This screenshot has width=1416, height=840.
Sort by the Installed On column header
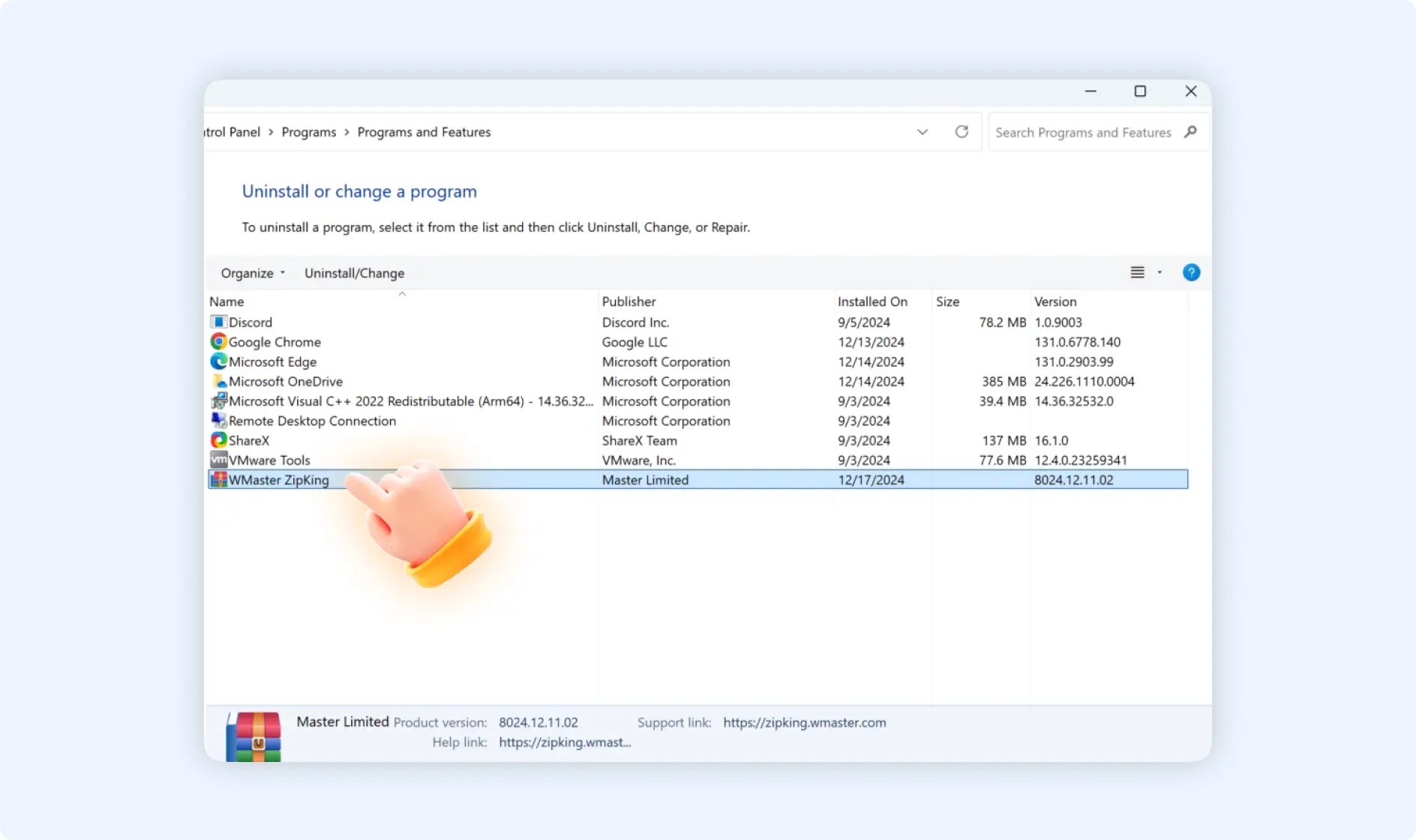872,301
